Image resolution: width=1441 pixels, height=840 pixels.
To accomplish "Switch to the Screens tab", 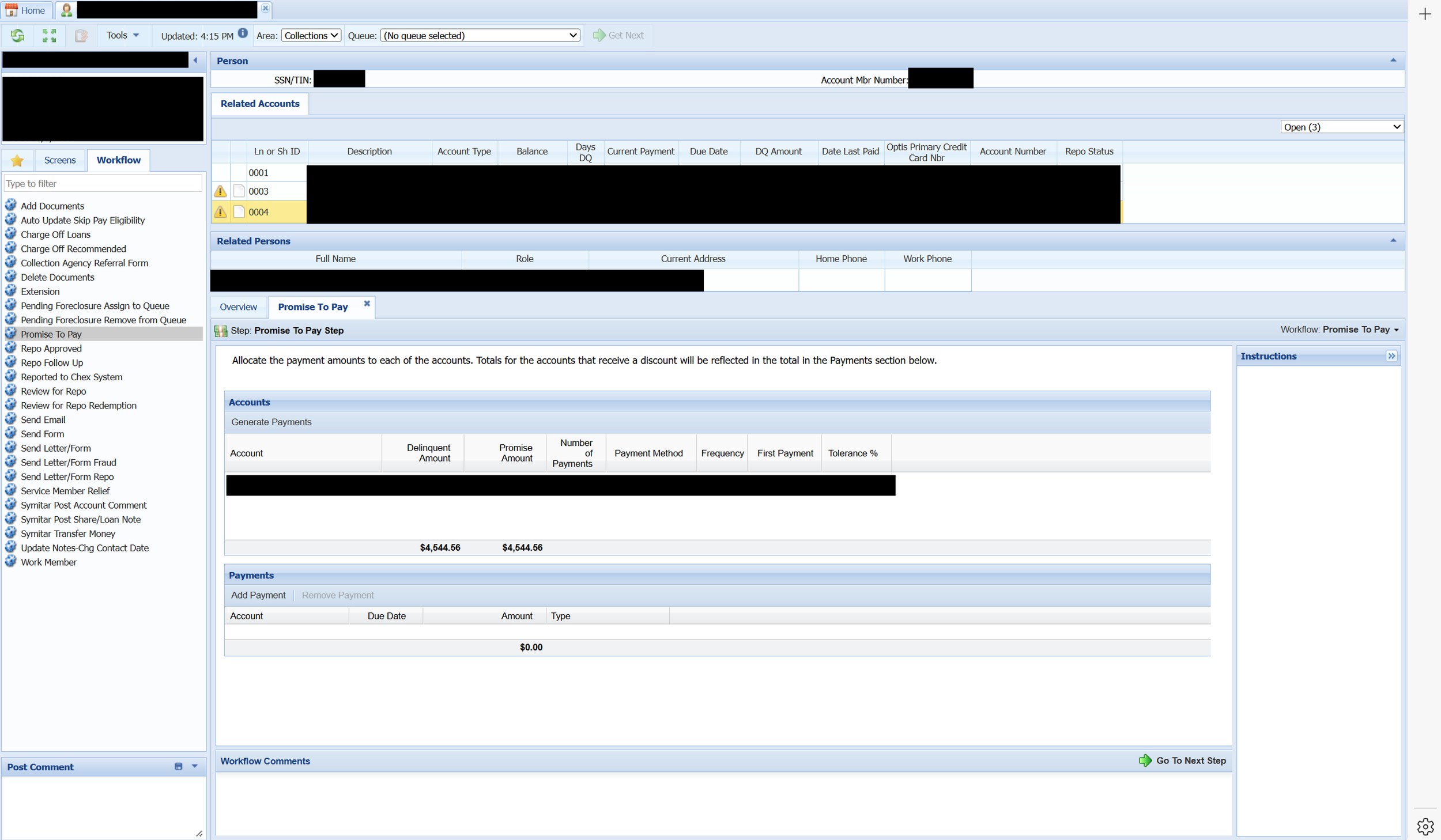I will click(x=60, y=160).
